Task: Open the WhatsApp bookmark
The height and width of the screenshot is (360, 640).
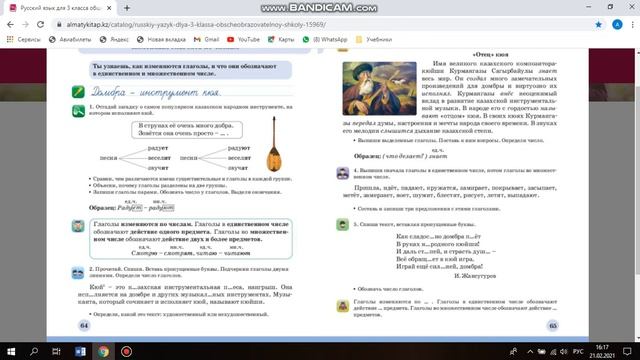Action: pyautogui.click(x=325, y=40)
